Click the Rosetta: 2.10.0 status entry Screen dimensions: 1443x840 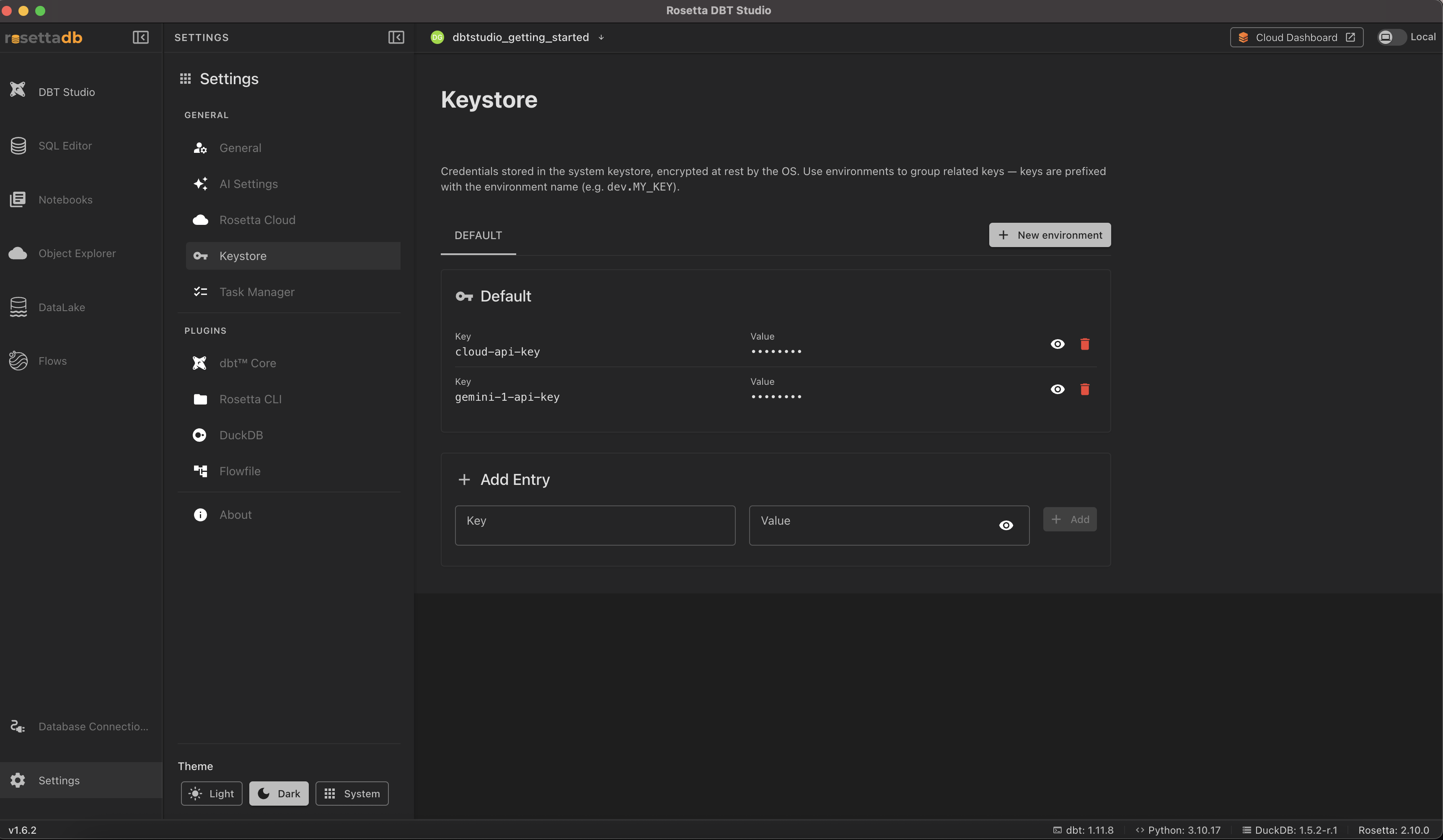pyautogui.click(x=1393, y=830)
